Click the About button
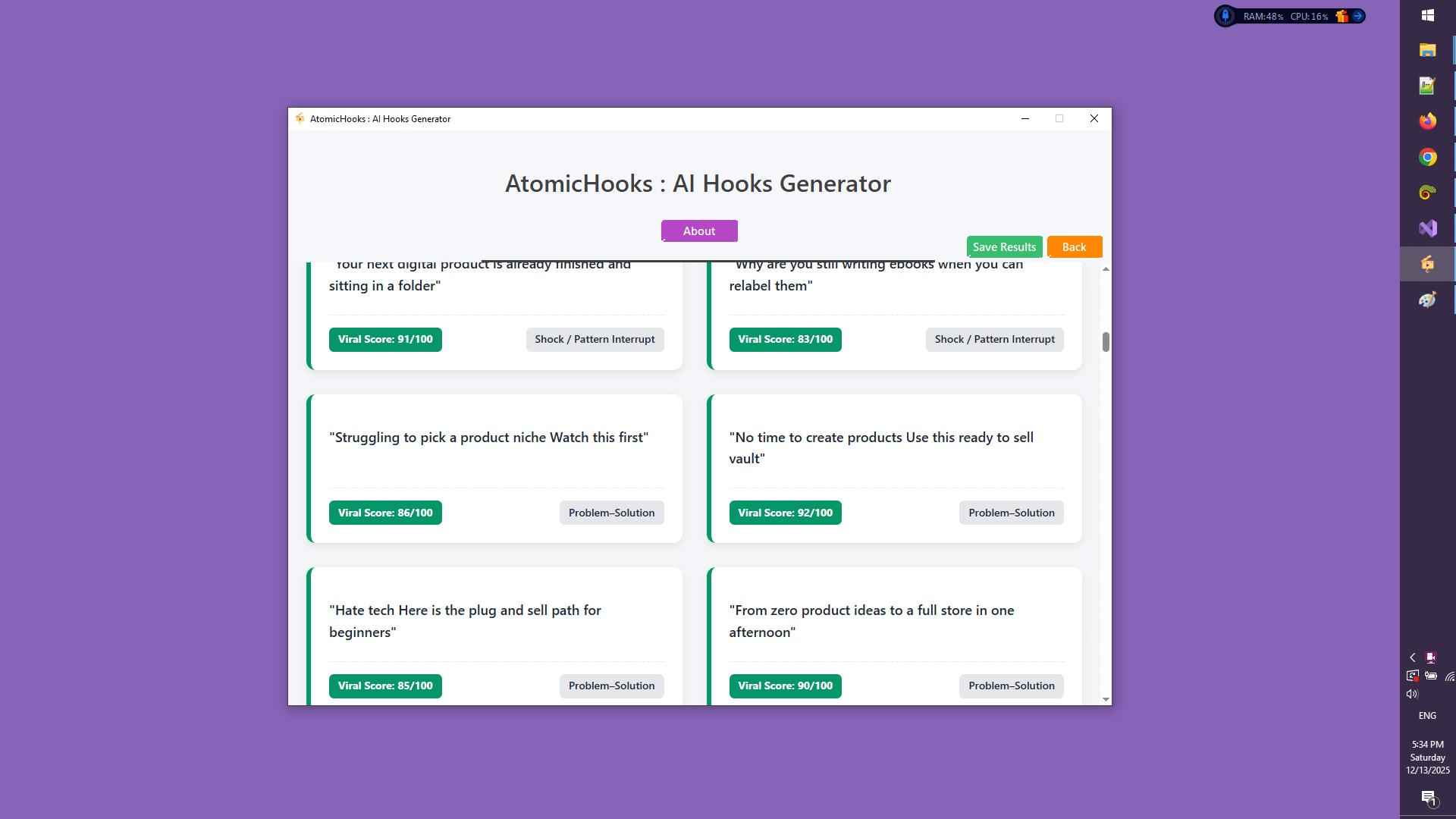This screenshot has height=819, width=1456. pos(699,231)
